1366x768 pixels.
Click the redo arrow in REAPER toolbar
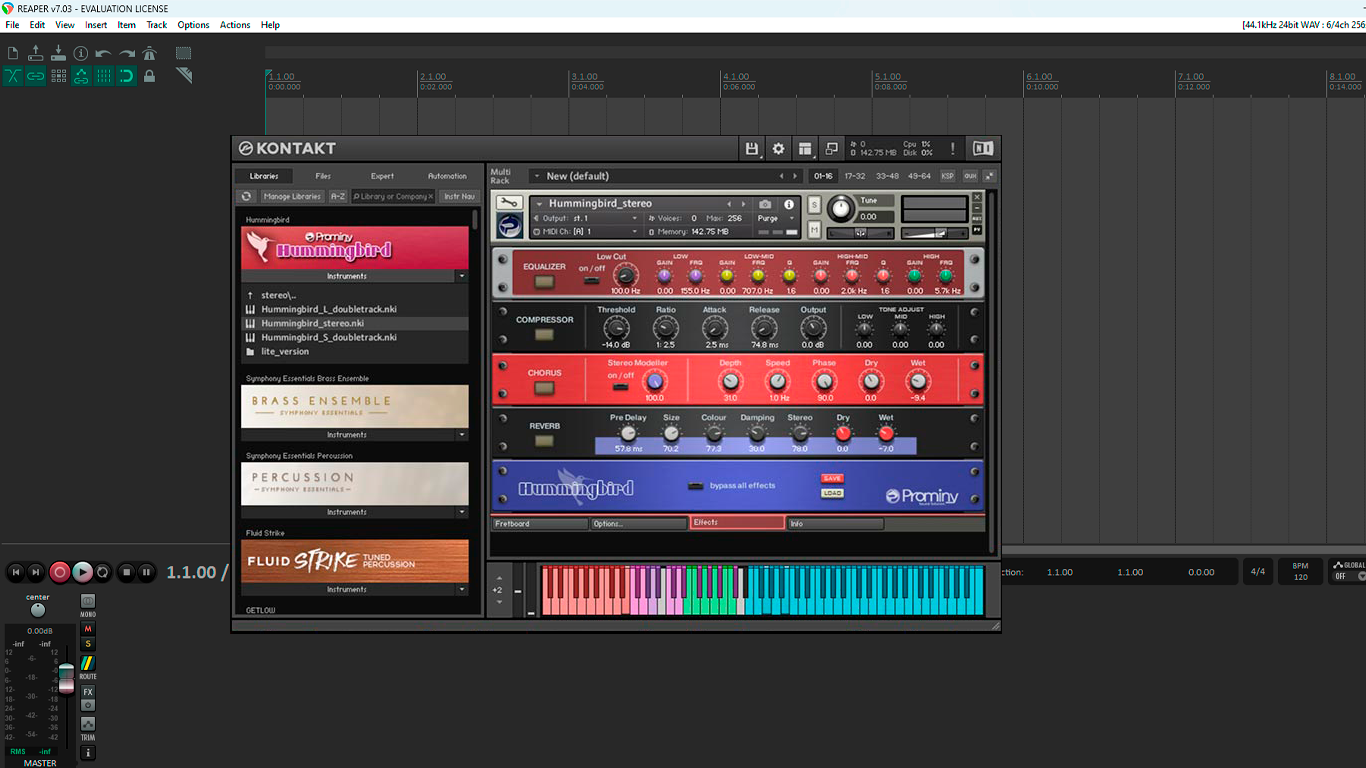coord(127,53)
